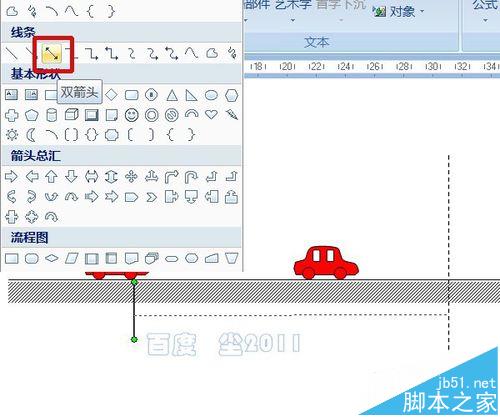Pick the down arrow block shape
The height and width of the screenshot is (417, 500).
(71, 176)
